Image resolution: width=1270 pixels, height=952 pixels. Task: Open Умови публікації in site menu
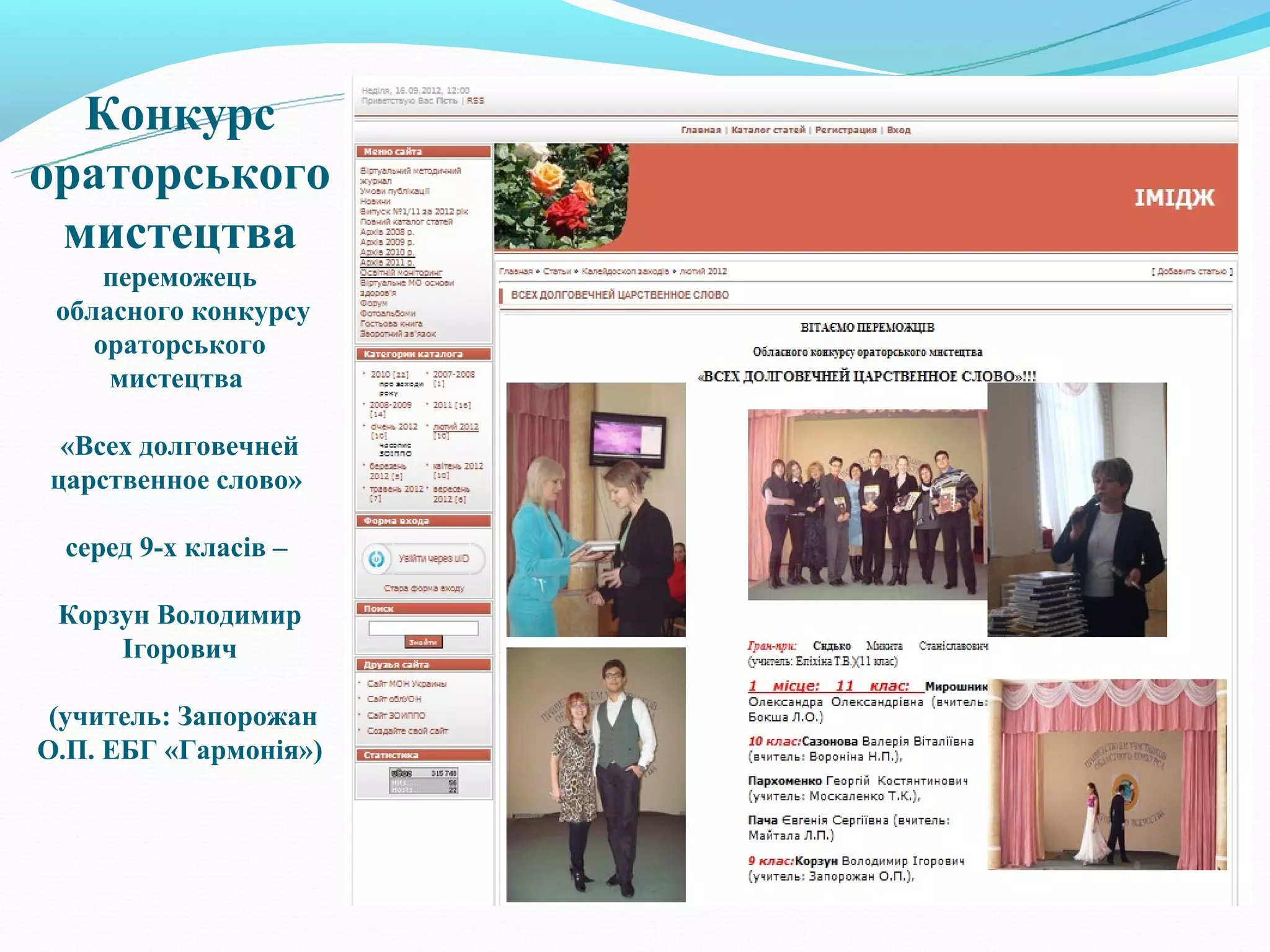click(395, 191)
